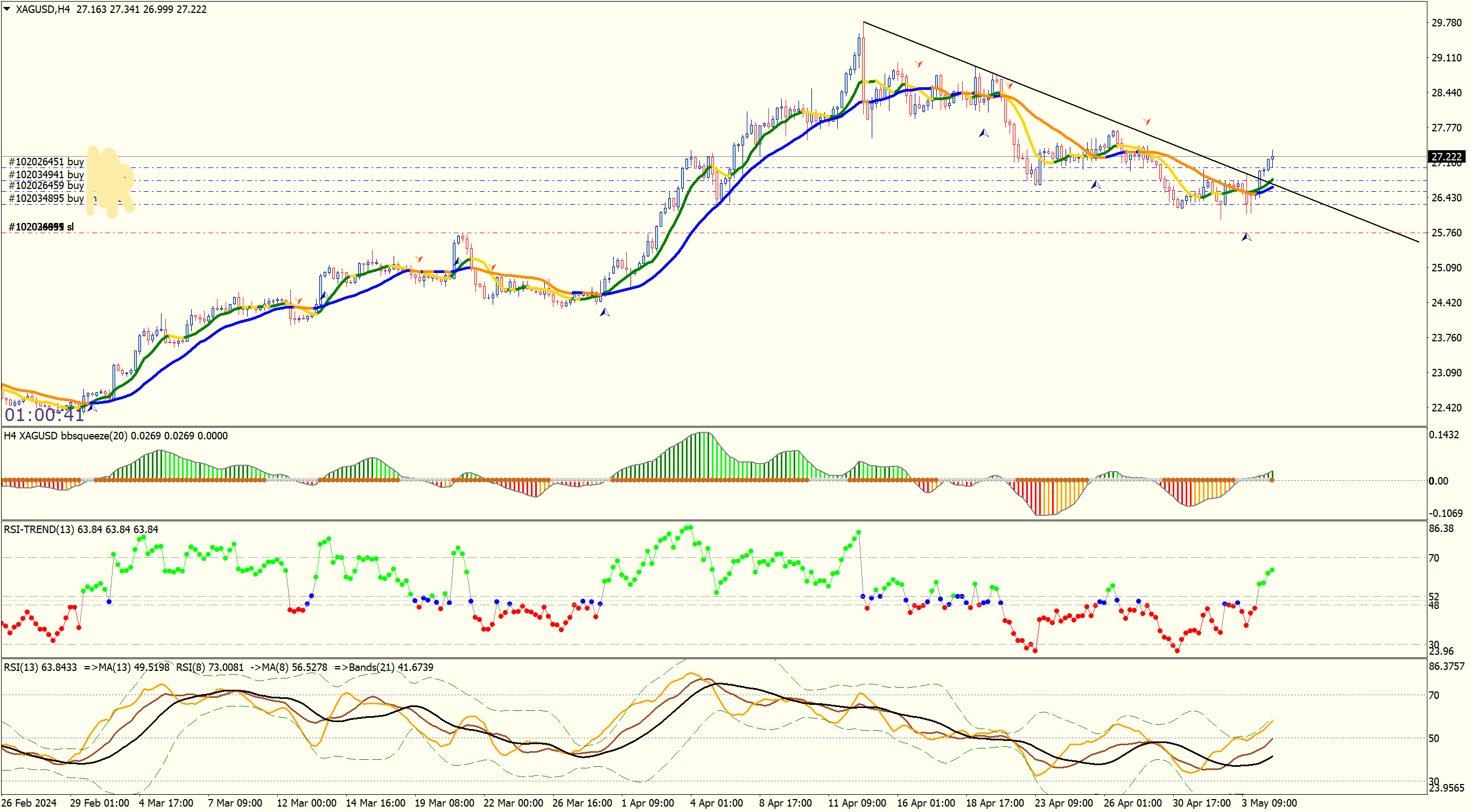Screen dimensions: 1471x812
Task: Click the XAGUSD,H4 dropdown triangle
Action: tap(7, 9)
